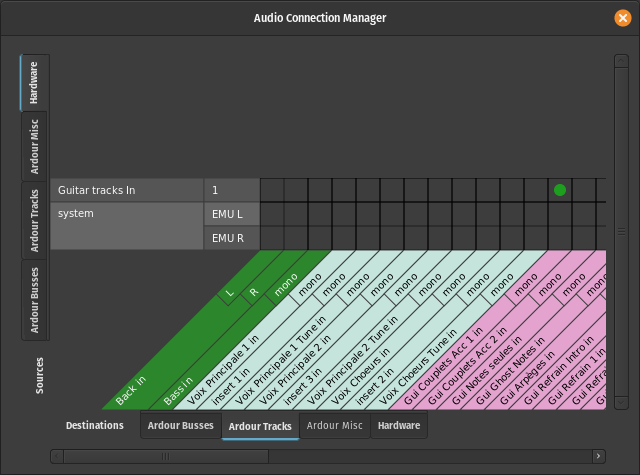Connect EMU L to Voix Principale 1 in
The height and width of the screenshot is (475, 640).
(344, 214)
